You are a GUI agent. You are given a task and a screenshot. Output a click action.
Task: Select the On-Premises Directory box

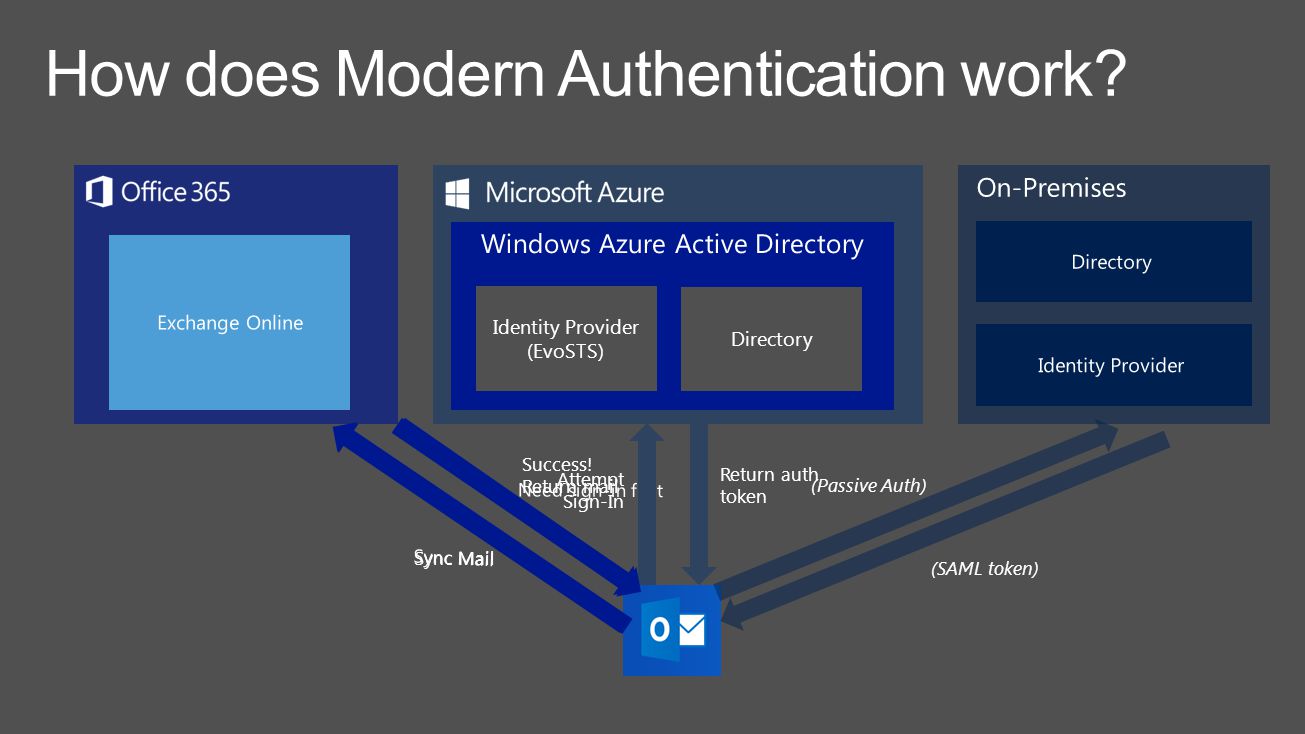click(x=1113, y=262)
